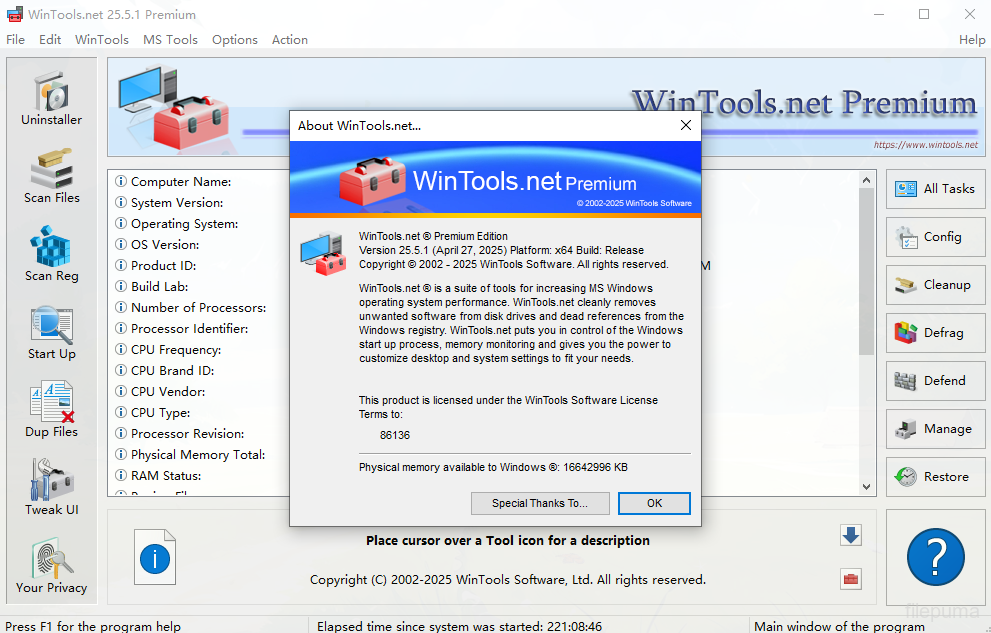Start the Defrag action
The width and height of the screenshot is (991, 633).
click(x=935, y=333)
